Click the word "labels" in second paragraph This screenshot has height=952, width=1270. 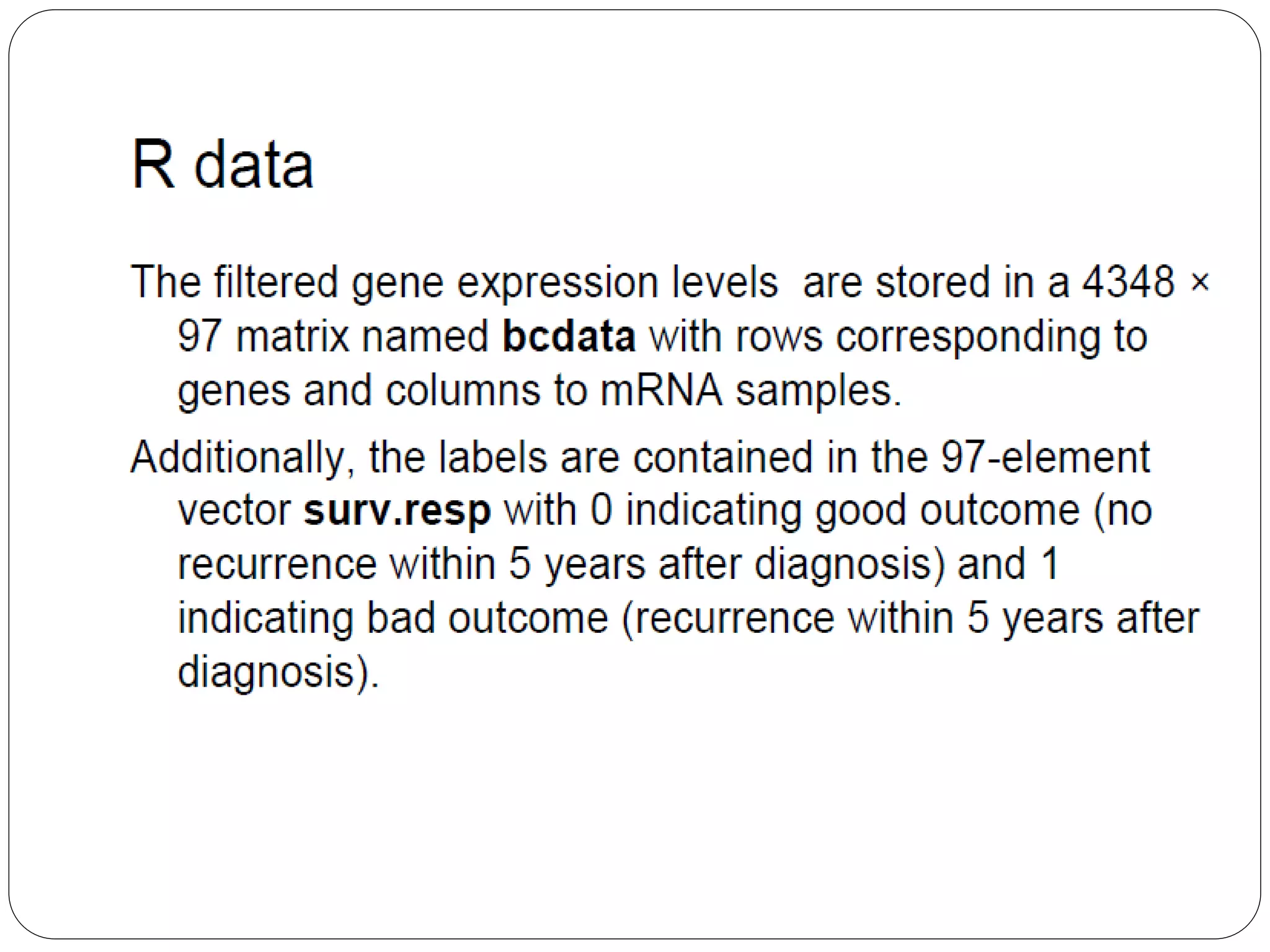[493, 457]
